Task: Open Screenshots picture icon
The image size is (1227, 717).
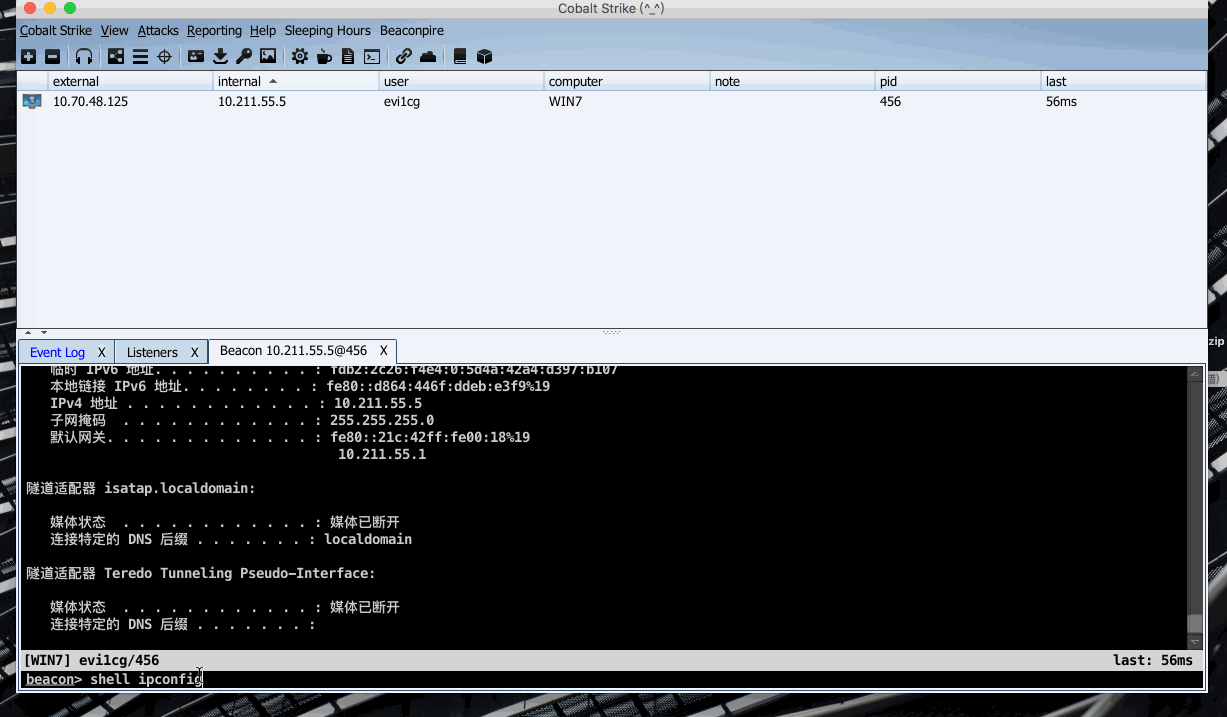Action: [x=268, y=57]
